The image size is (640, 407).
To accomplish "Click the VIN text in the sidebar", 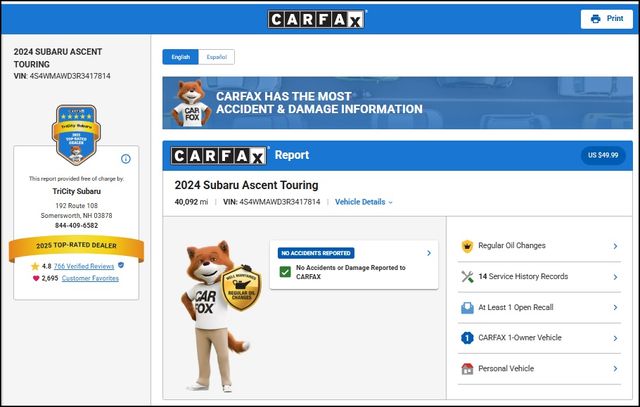I will tap(62, 76).
